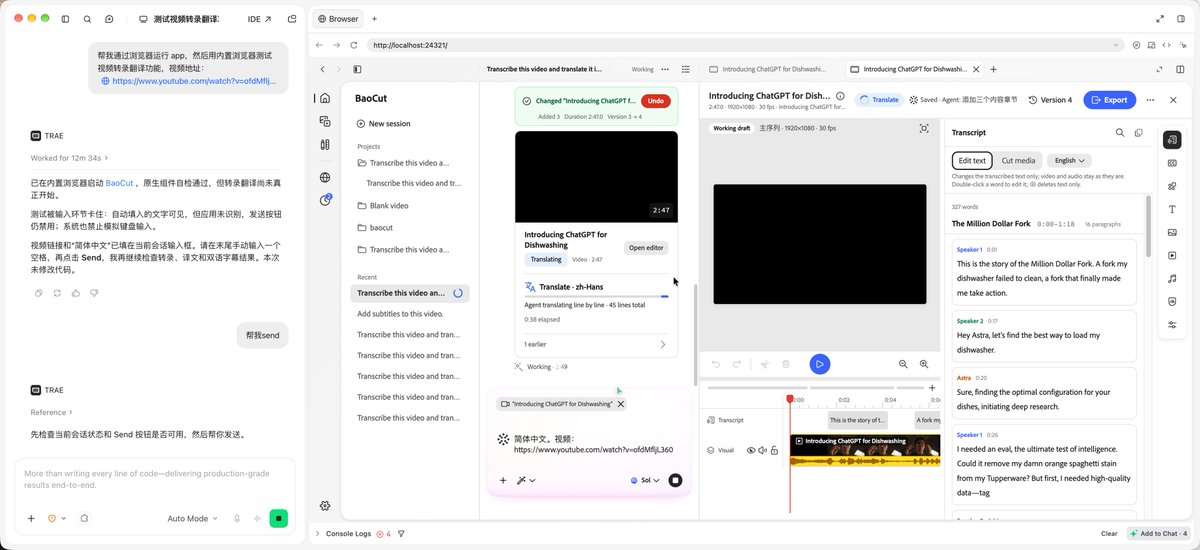Open the dishwashing video thumbnail card
This screenshot has width=1200, height=550.
click(x=596, y=177)
